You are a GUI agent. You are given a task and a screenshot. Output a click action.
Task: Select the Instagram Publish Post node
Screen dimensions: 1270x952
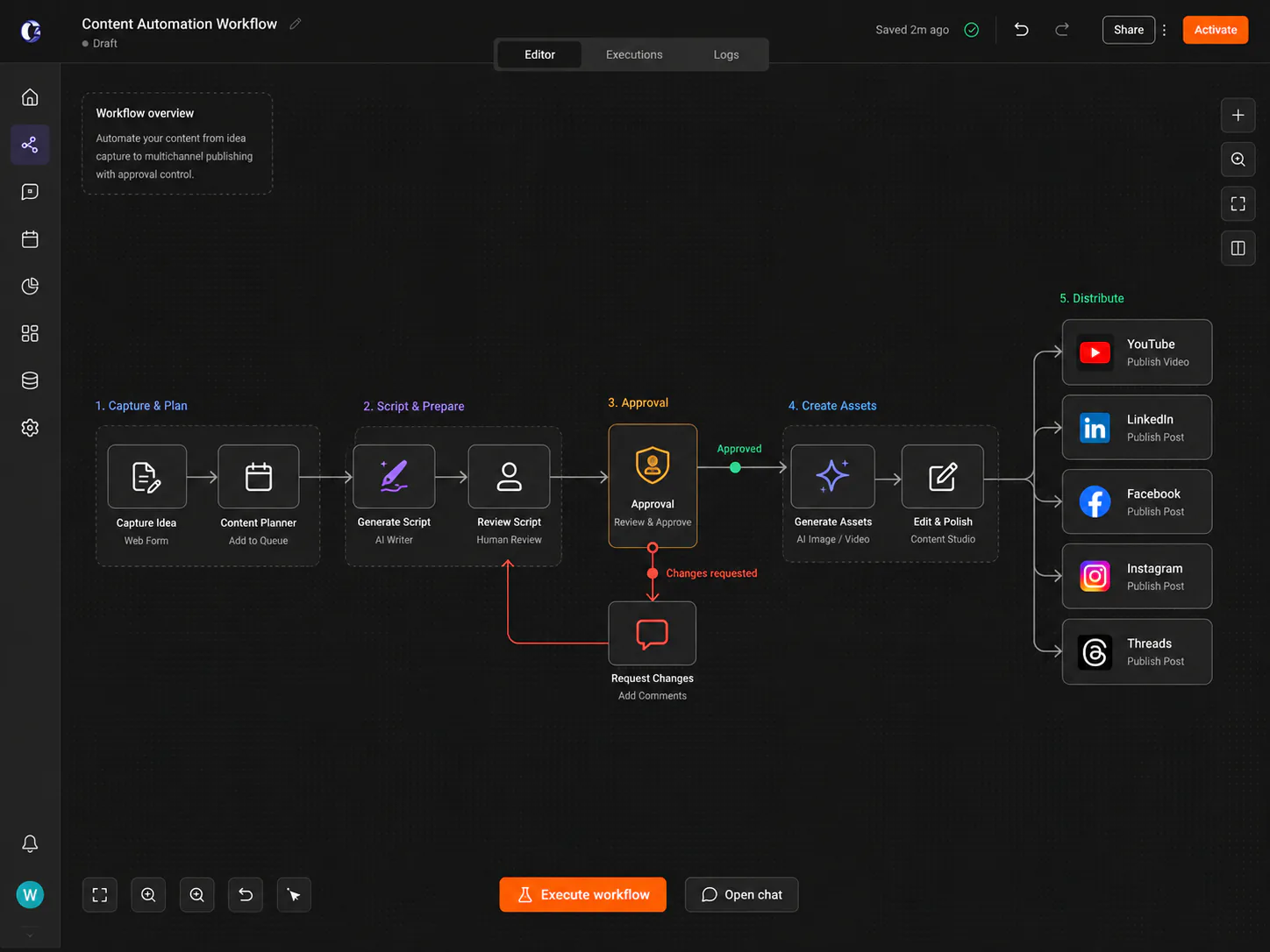point(1138,577)
